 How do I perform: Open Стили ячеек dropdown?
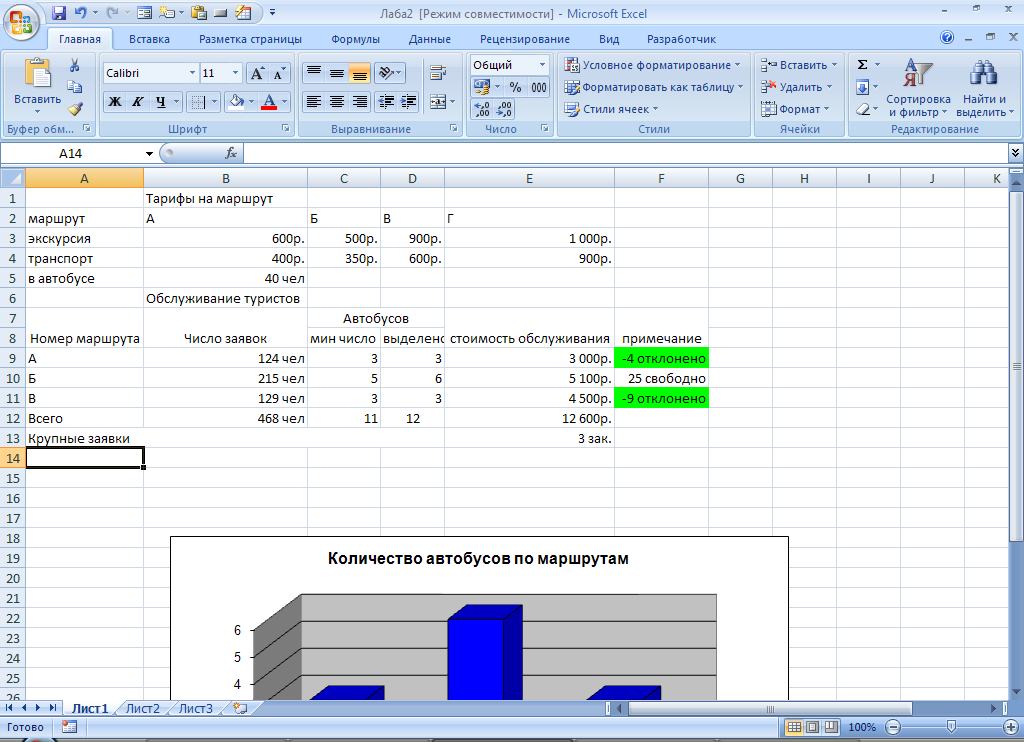click(611, 109)
